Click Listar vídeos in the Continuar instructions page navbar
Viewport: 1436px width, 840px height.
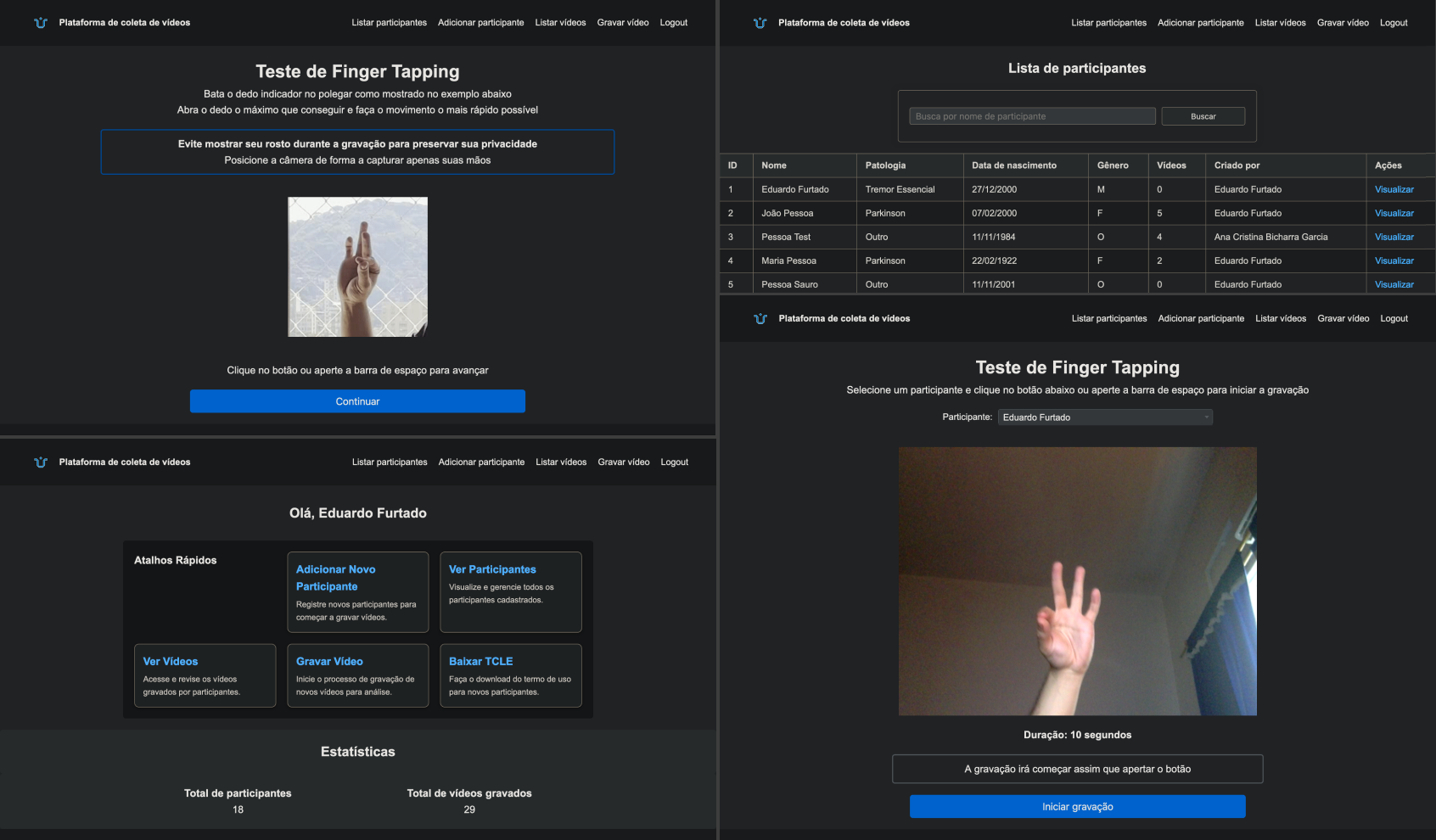pyautogui.click(x=560, y=23)
